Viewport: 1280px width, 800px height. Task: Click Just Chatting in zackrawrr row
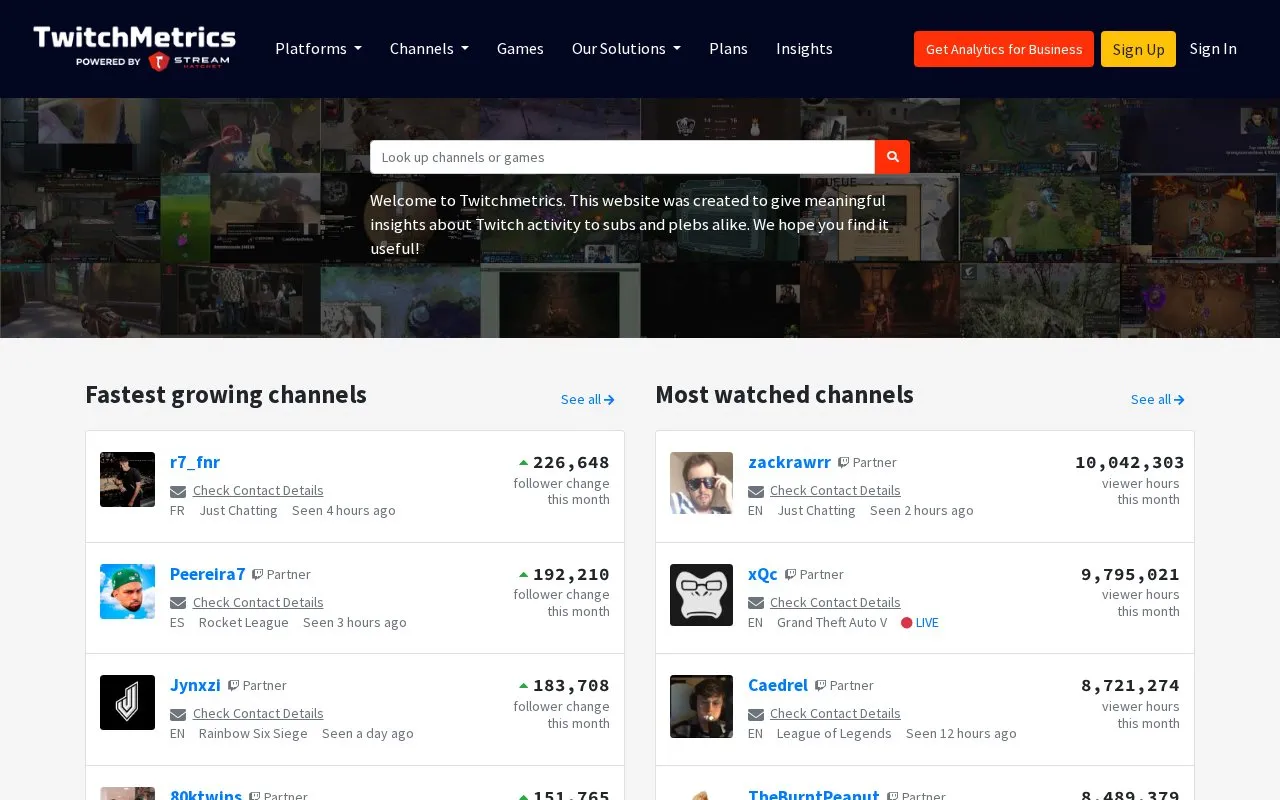tap(816, 510)
